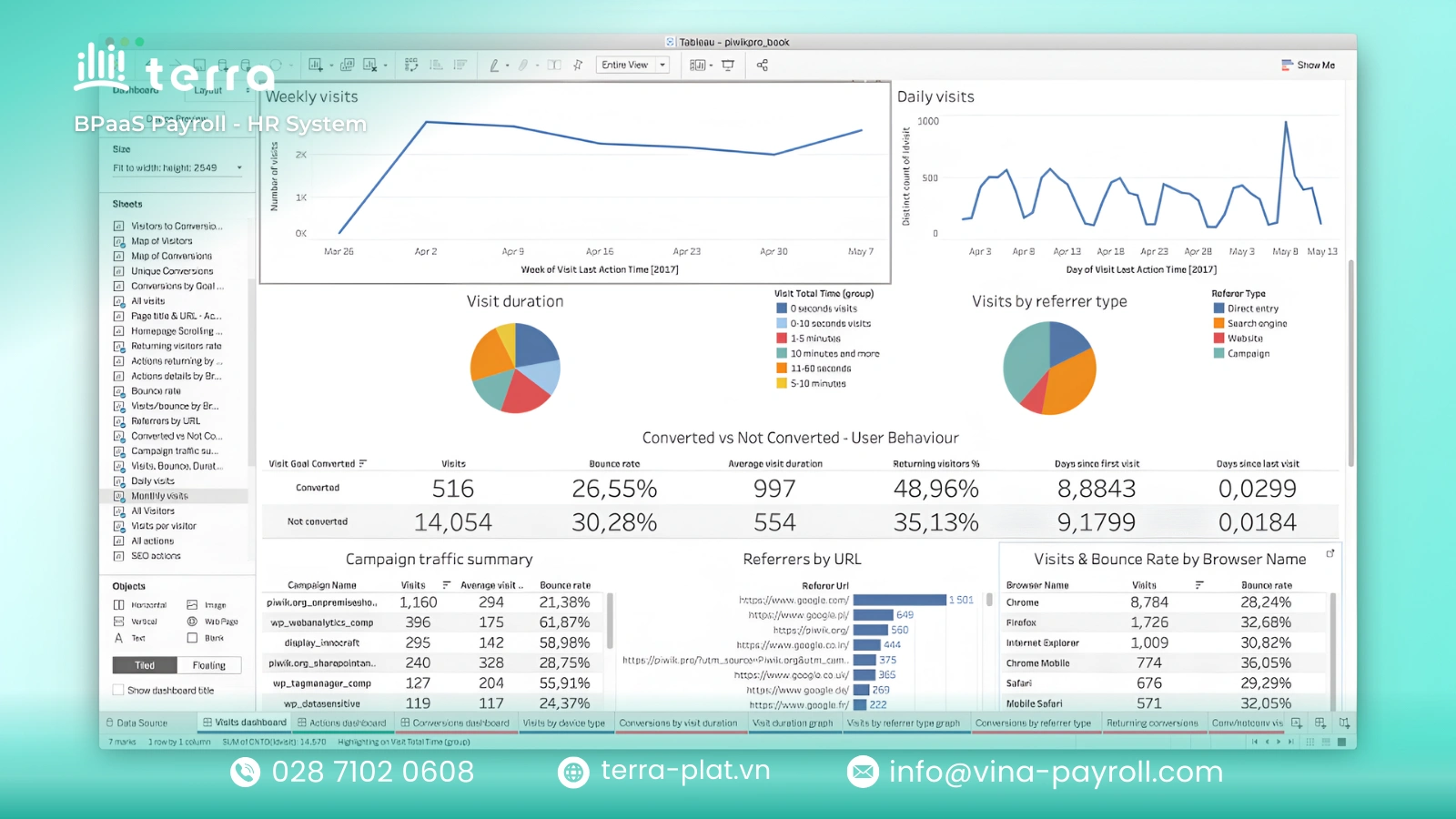Click the Presentation Mode icon
Screen dimensions: 1456x819
click(x=728, y=65)
